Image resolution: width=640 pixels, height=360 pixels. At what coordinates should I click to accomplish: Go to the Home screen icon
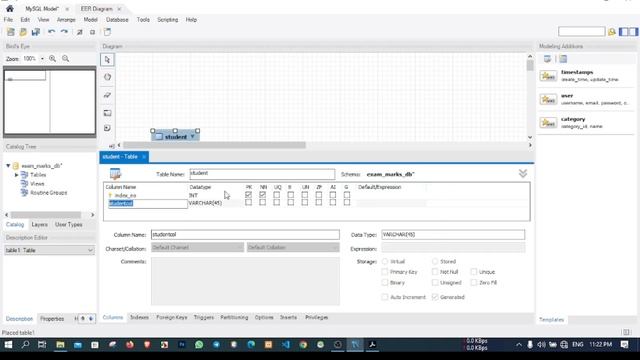[x=9, y=8]
